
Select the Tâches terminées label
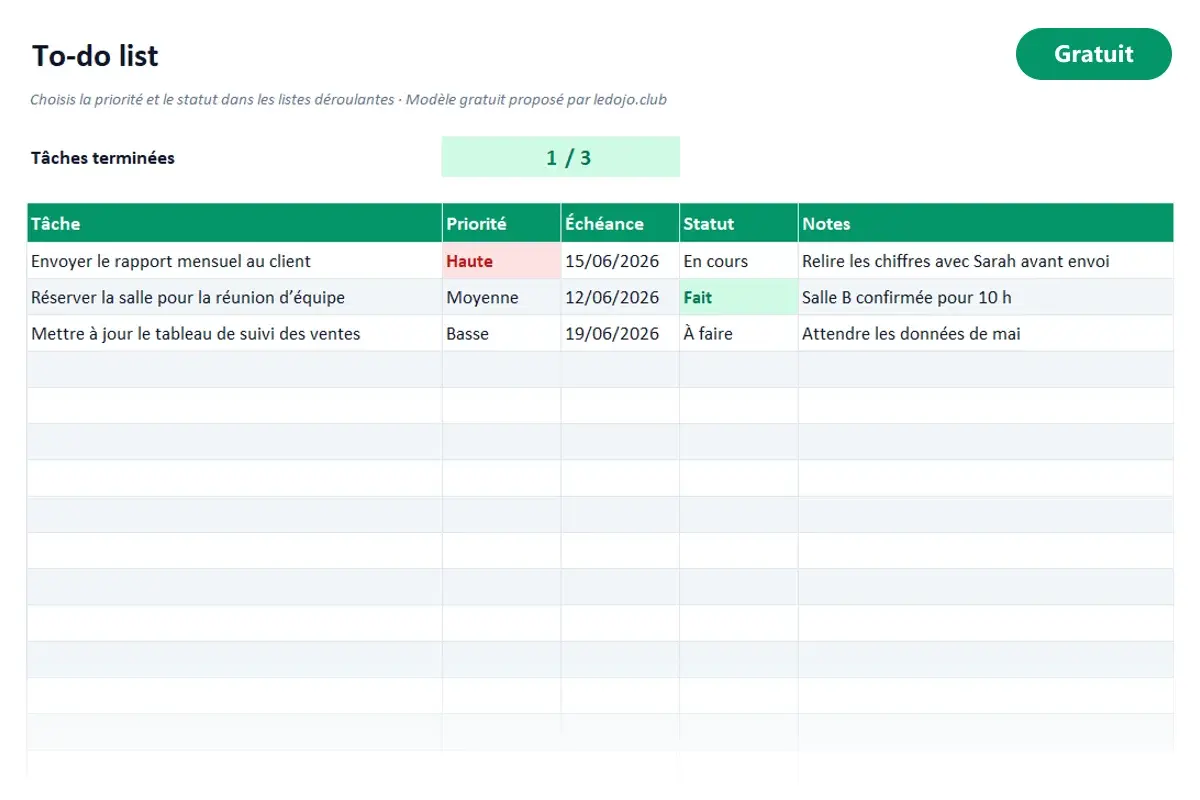[103, 158]
